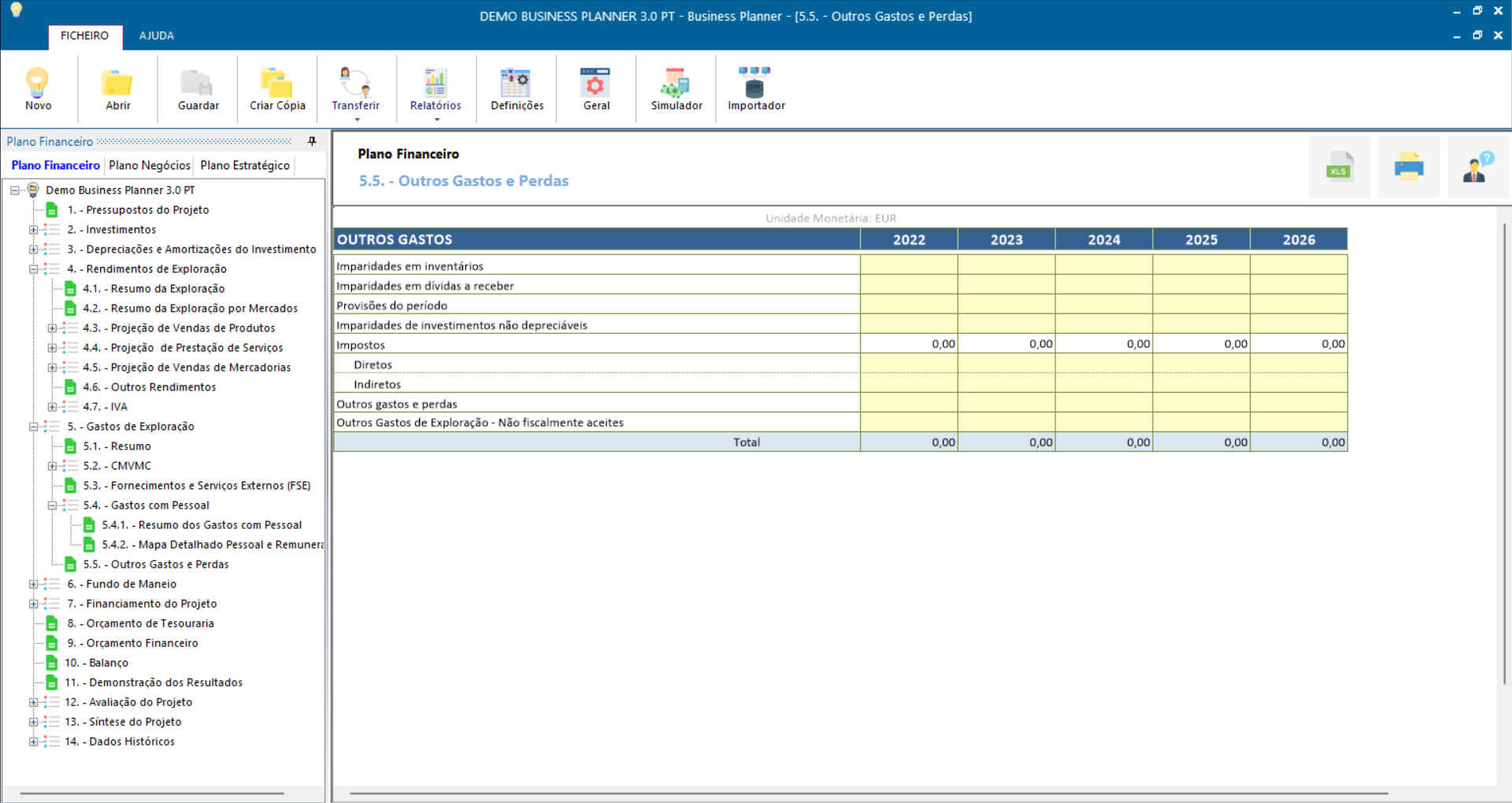Open 4.6. - Outros Rendimentos item
1512x803 pixels.
[149, 387]
